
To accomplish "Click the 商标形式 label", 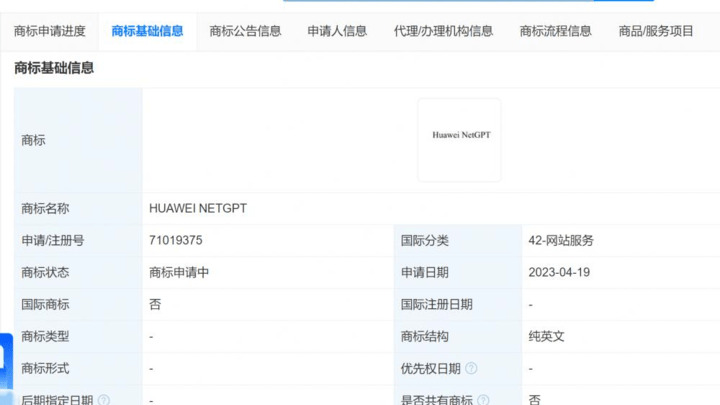I will point(45,368).
